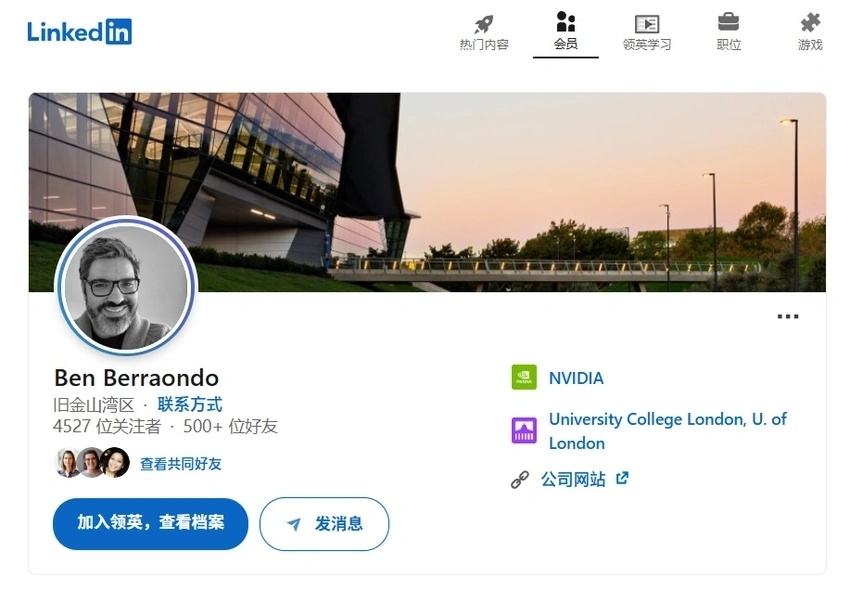Viewport: 850px width, 590px height.
Task: Open the NVIDIA company link
Action: point(576,378)
